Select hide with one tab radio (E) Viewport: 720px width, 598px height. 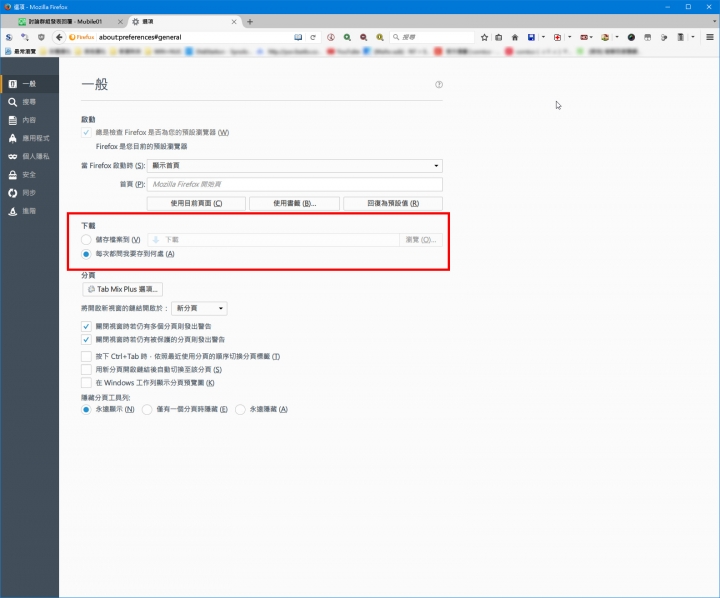click(147, 409)
